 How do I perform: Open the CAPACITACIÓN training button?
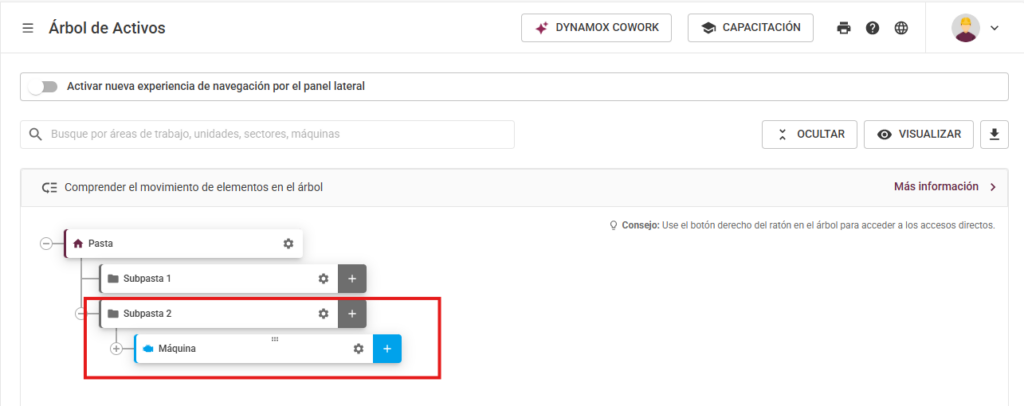click(750, 28)
